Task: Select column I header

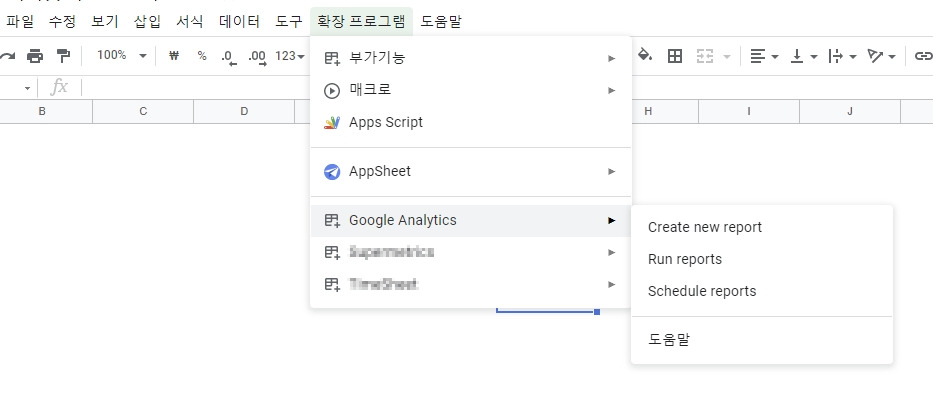Action: pyautogui.click(x=749, y=111)
